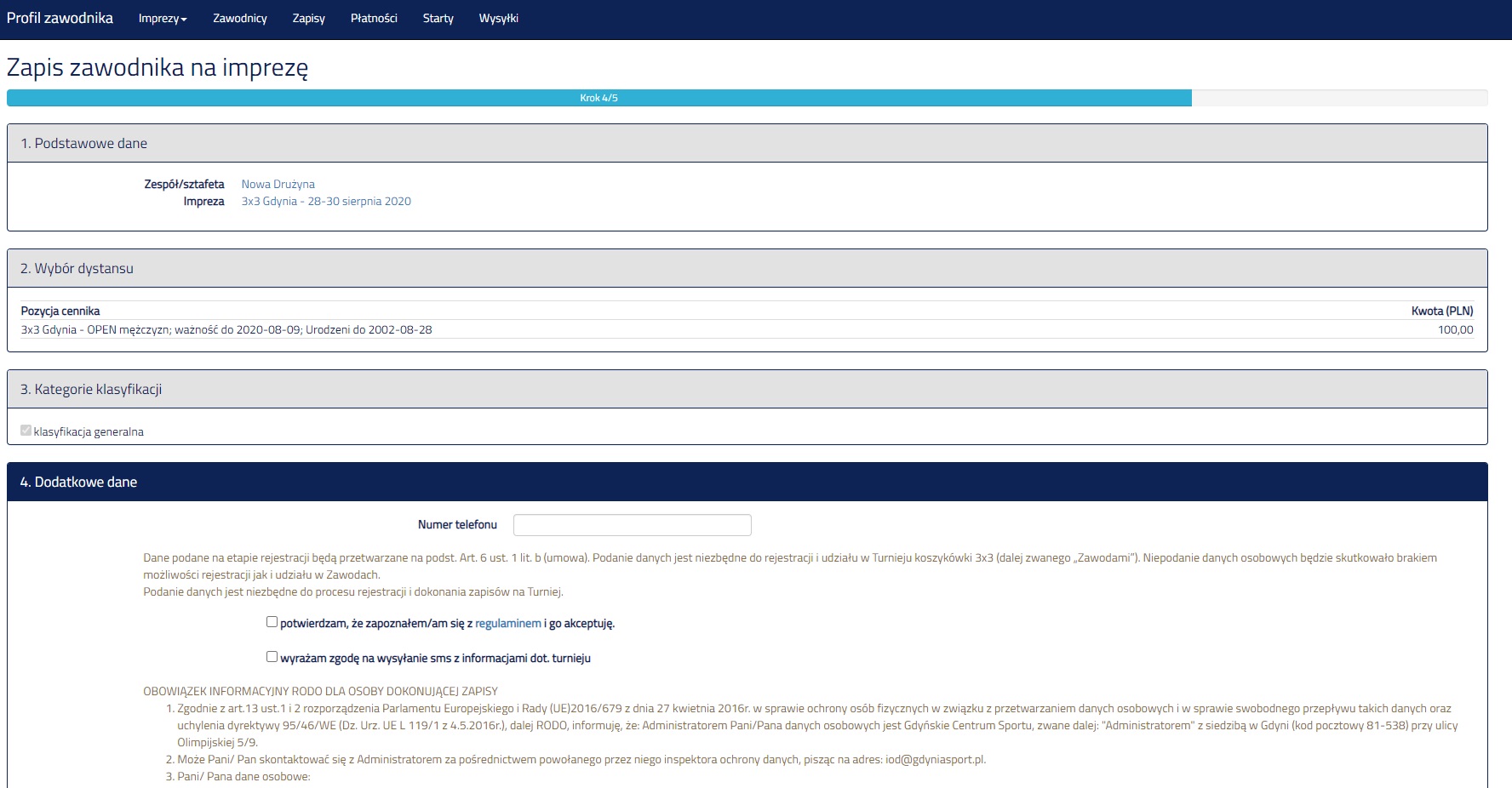Go to the Zawodnicy menu item
This screenshot has height=788, width=1512.
pos(239,19)
